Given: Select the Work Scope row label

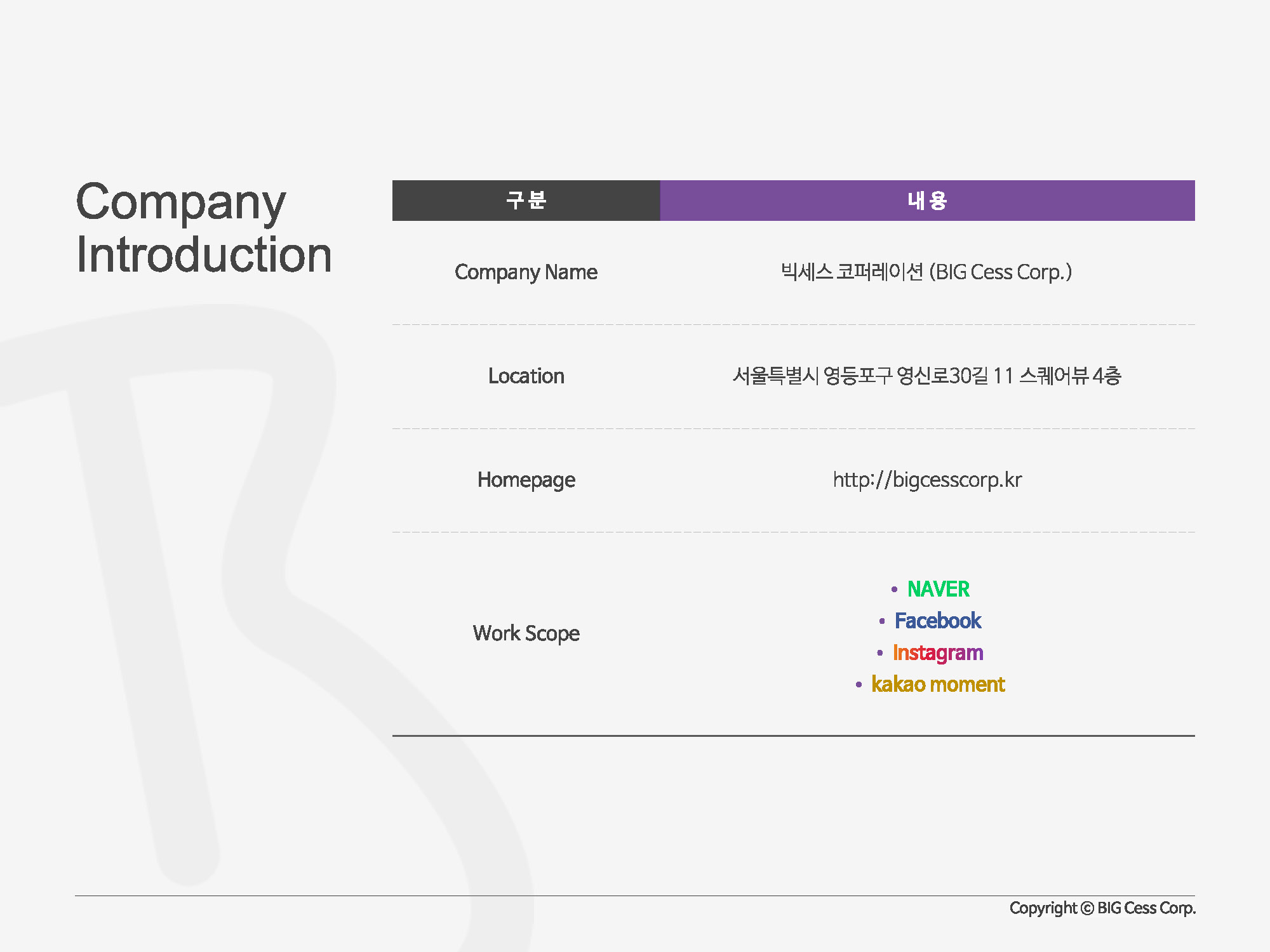Looking at the screenshot, I should coord(526,633).
